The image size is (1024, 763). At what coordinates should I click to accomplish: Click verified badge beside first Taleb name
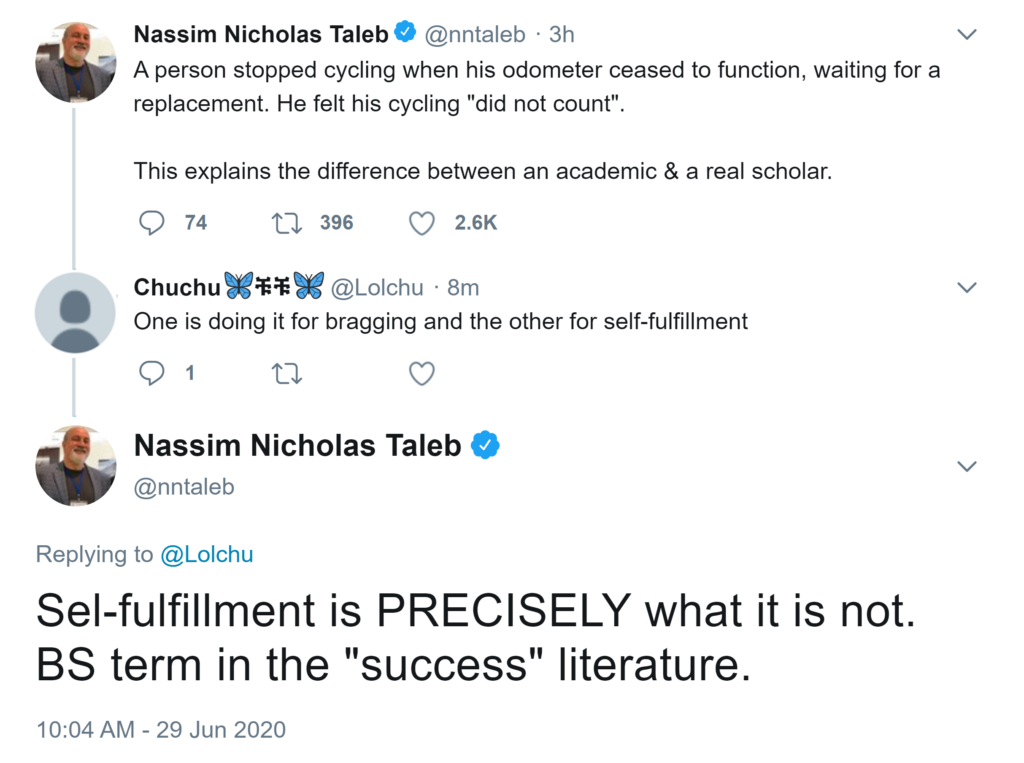(405, 34)
